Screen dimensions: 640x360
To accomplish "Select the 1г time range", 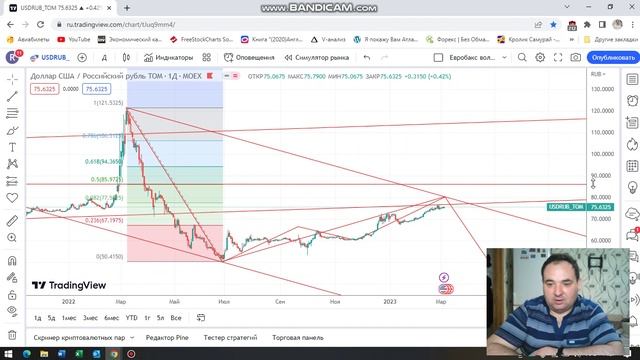I will click(147, 318).
